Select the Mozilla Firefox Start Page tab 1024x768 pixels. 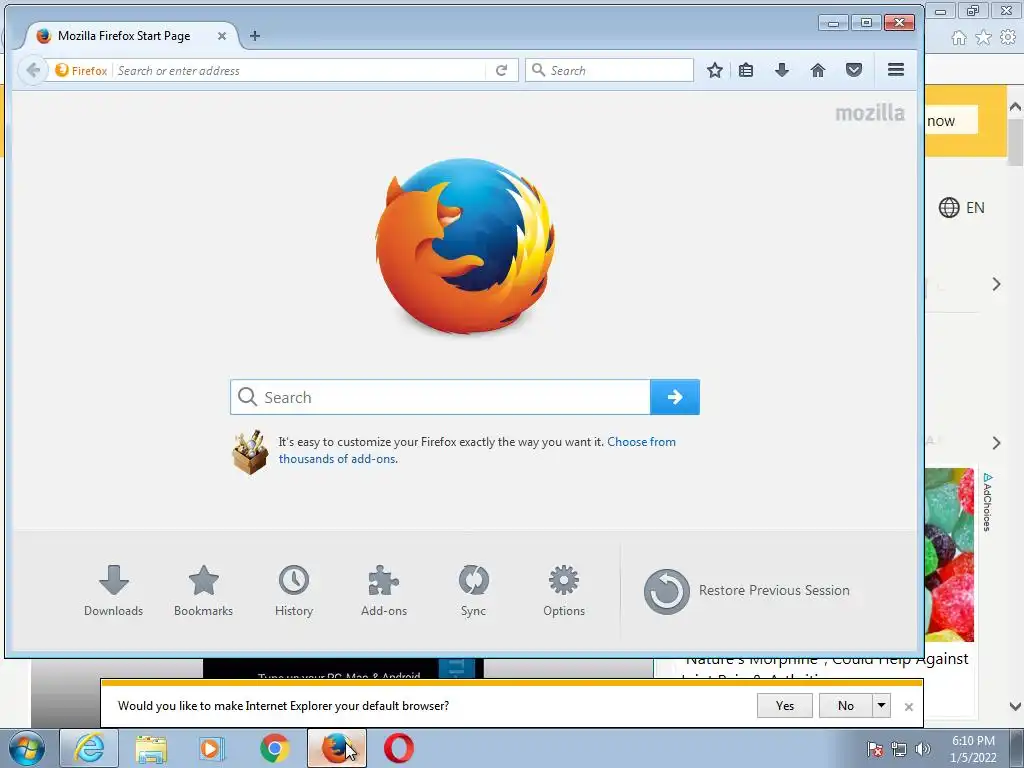(124, 36)
